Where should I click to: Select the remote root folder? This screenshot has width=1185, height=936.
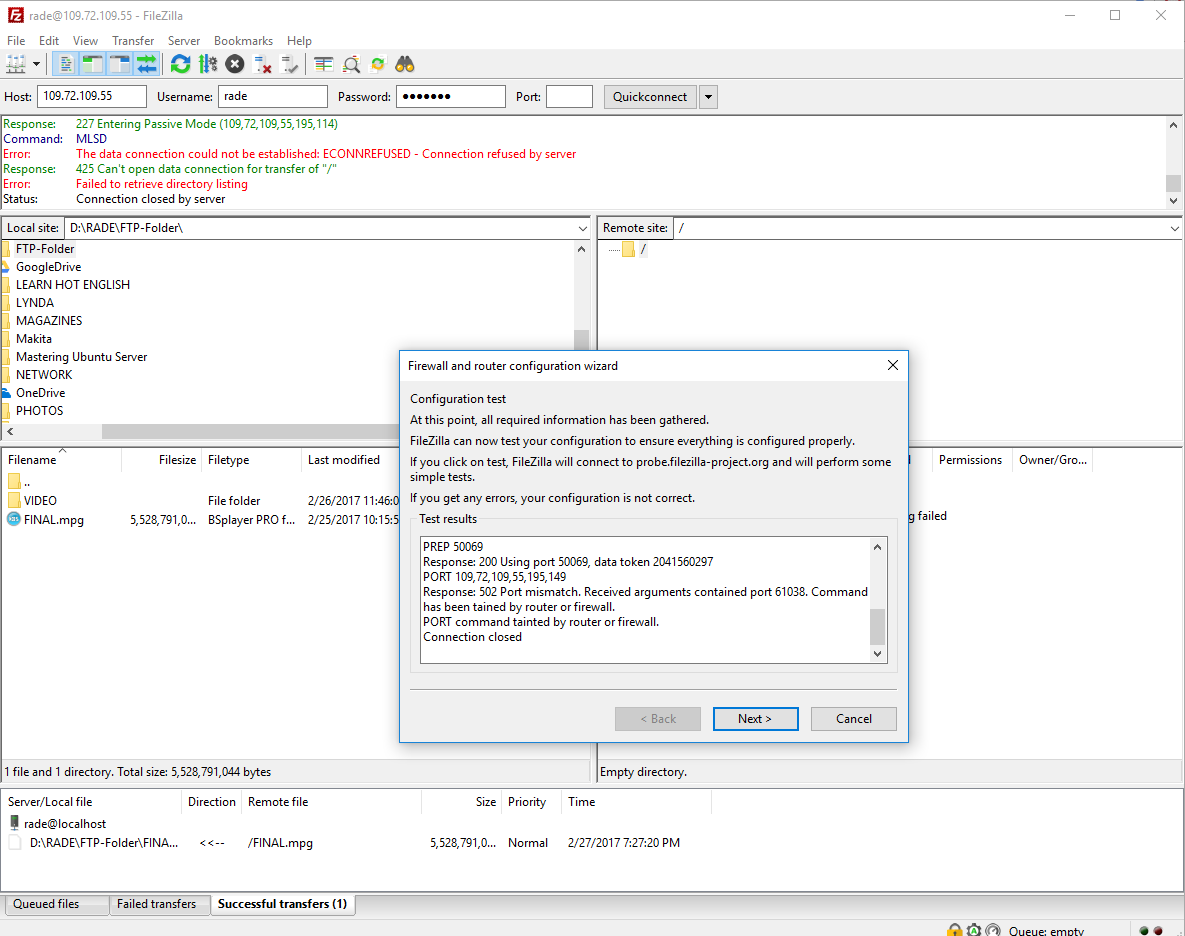coord(643,249)
